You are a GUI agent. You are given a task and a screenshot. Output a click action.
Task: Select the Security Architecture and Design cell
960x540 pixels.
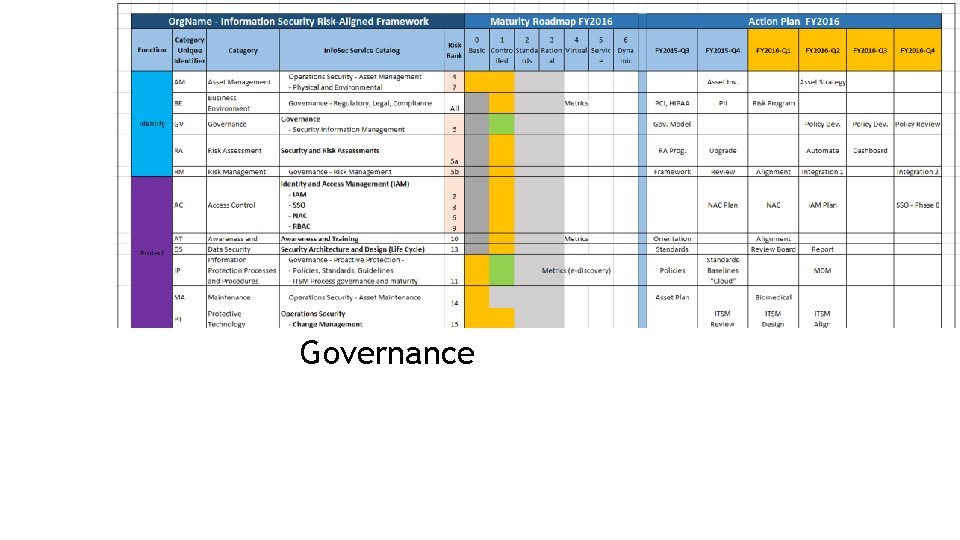click(362, 249)
